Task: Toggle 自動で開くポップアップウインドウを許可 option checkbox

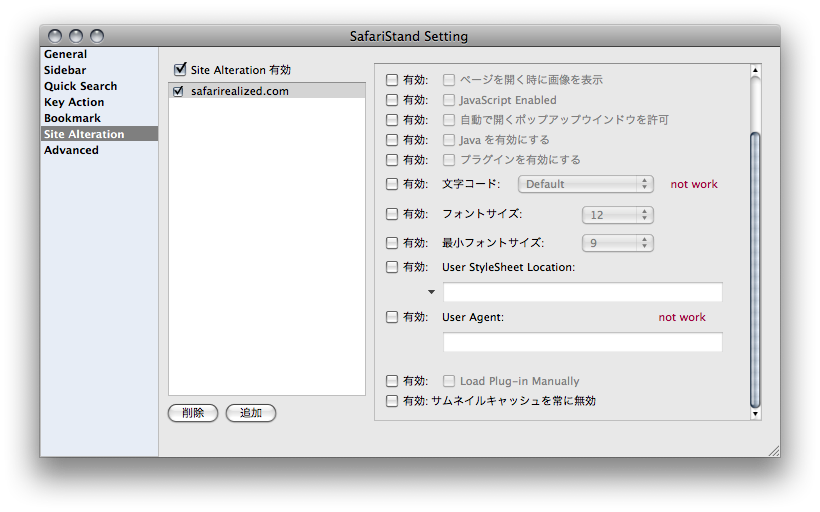Action: tap(449, 120)
